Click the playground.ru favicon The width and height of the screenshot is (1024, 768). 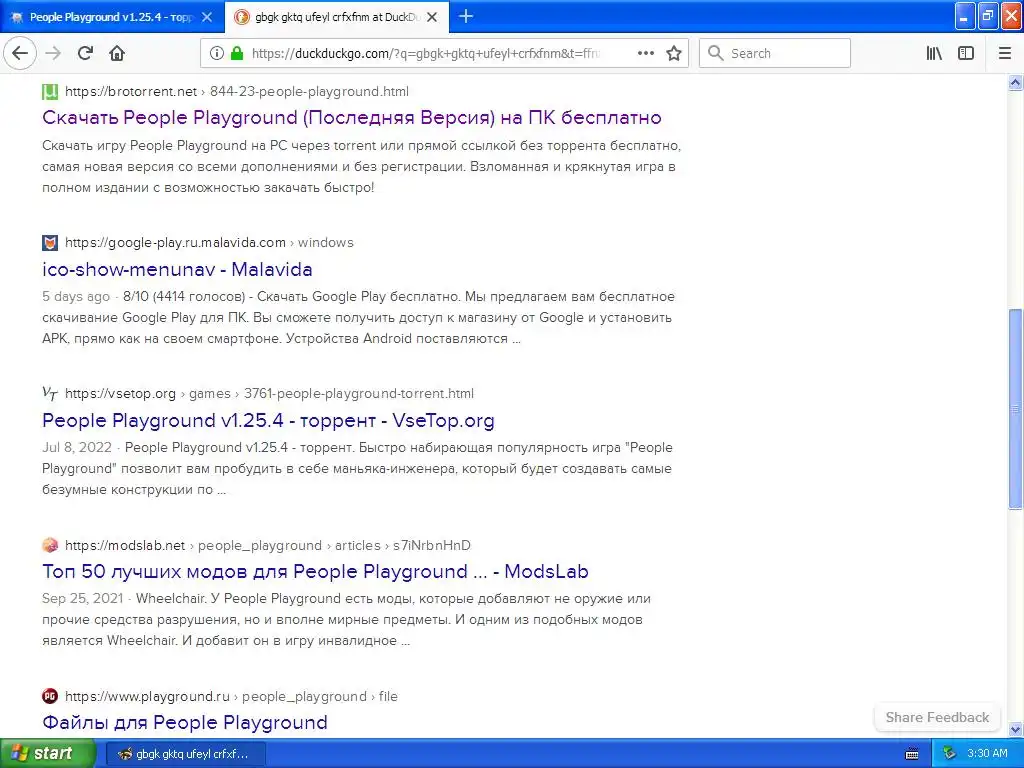pyautogui.click(x=50, y=696)
